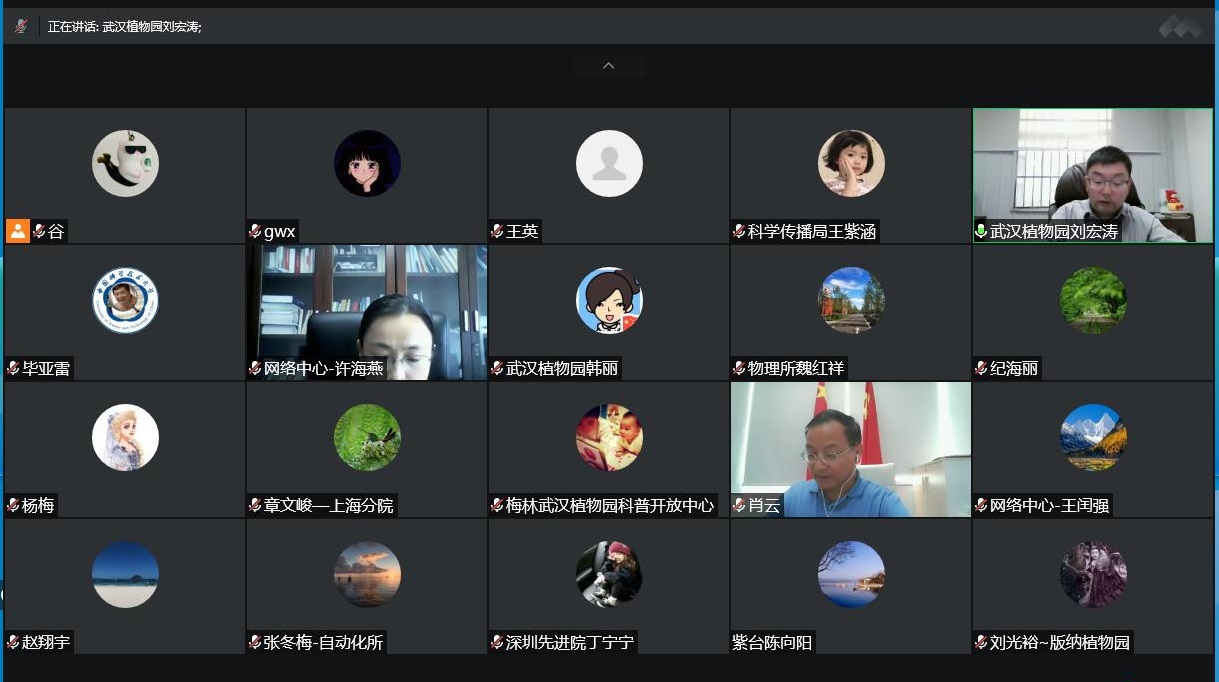
Task: Click the logo watermark in top right corner
Action: click(1180, 28)
